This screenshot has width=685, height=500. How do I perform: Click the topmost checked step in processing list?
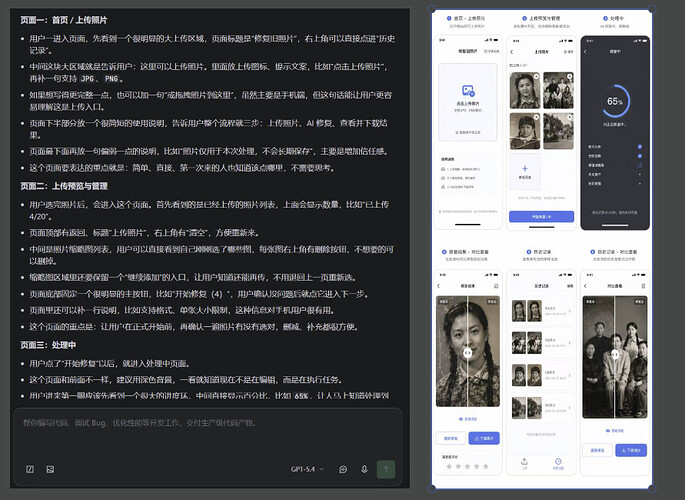[x=640, y=147]
